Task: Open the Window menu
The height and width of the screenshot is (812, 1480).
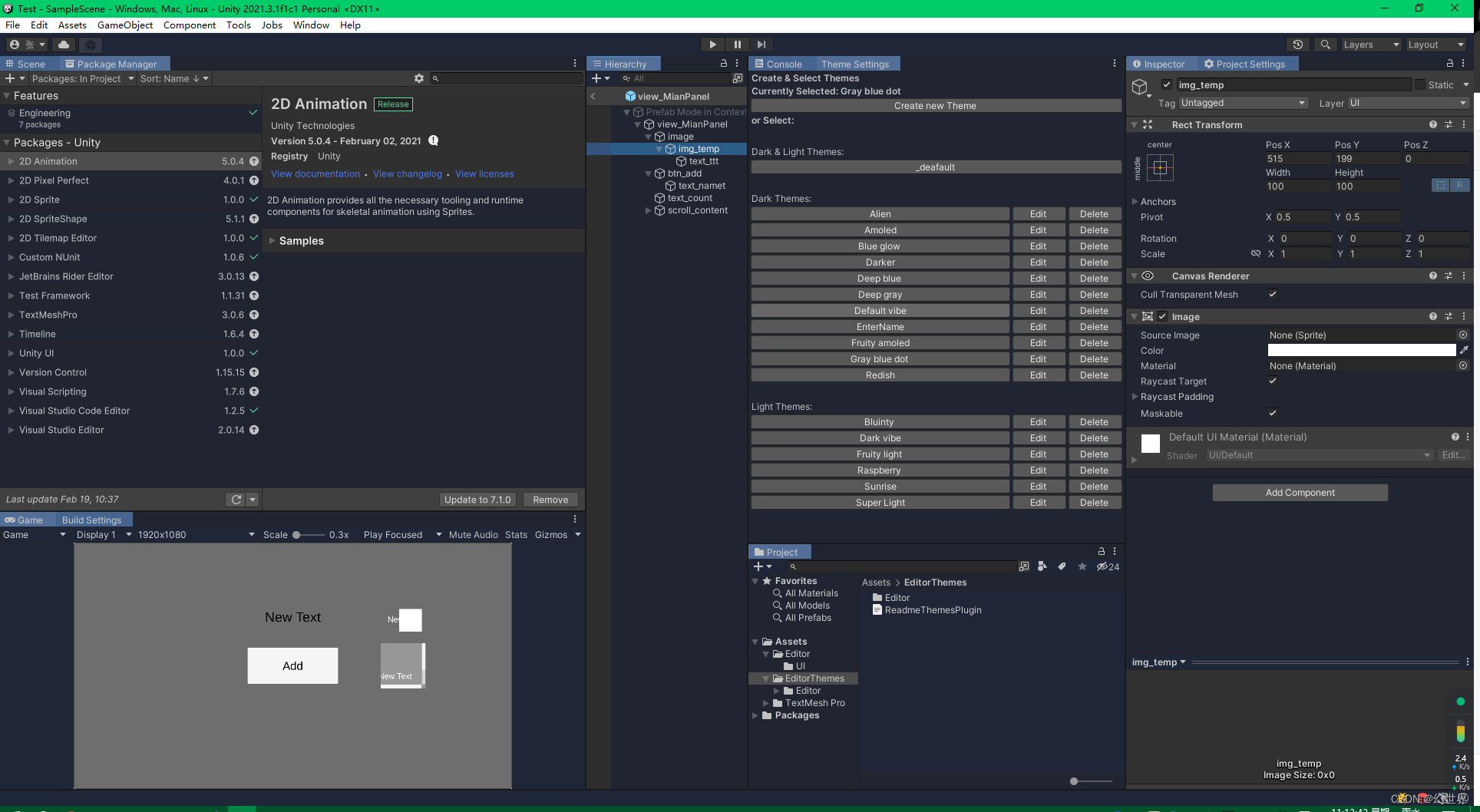Action: point(311,25)
